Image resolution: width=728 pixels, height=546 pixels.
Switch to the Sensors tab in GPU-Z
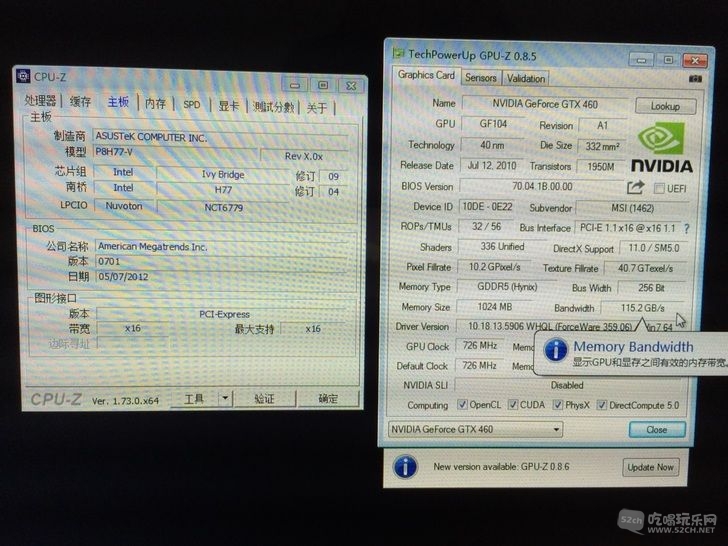[x=481, y=78]
